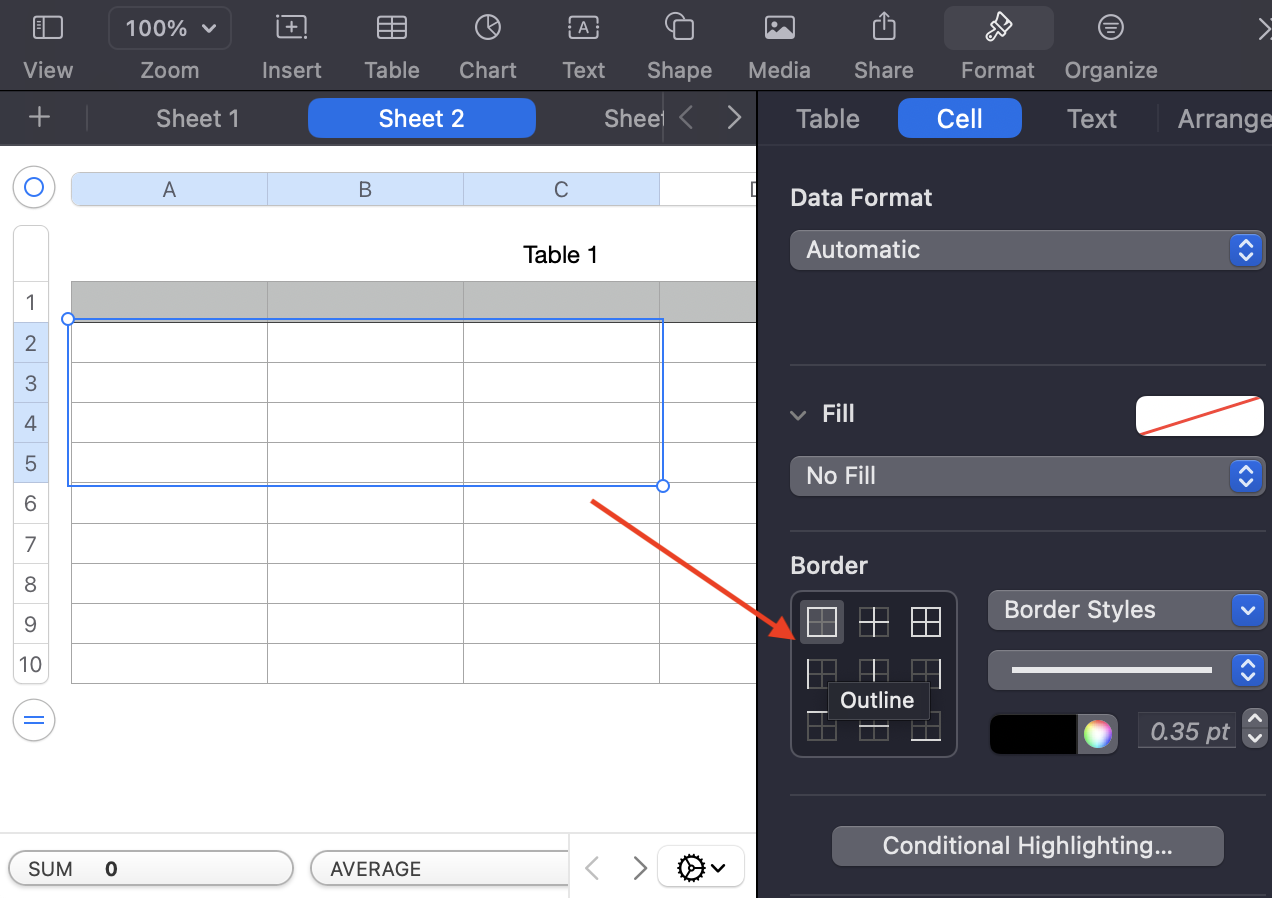Select row 6 header
This screenshot has height=898, width=1272.
tap(31, 503)
